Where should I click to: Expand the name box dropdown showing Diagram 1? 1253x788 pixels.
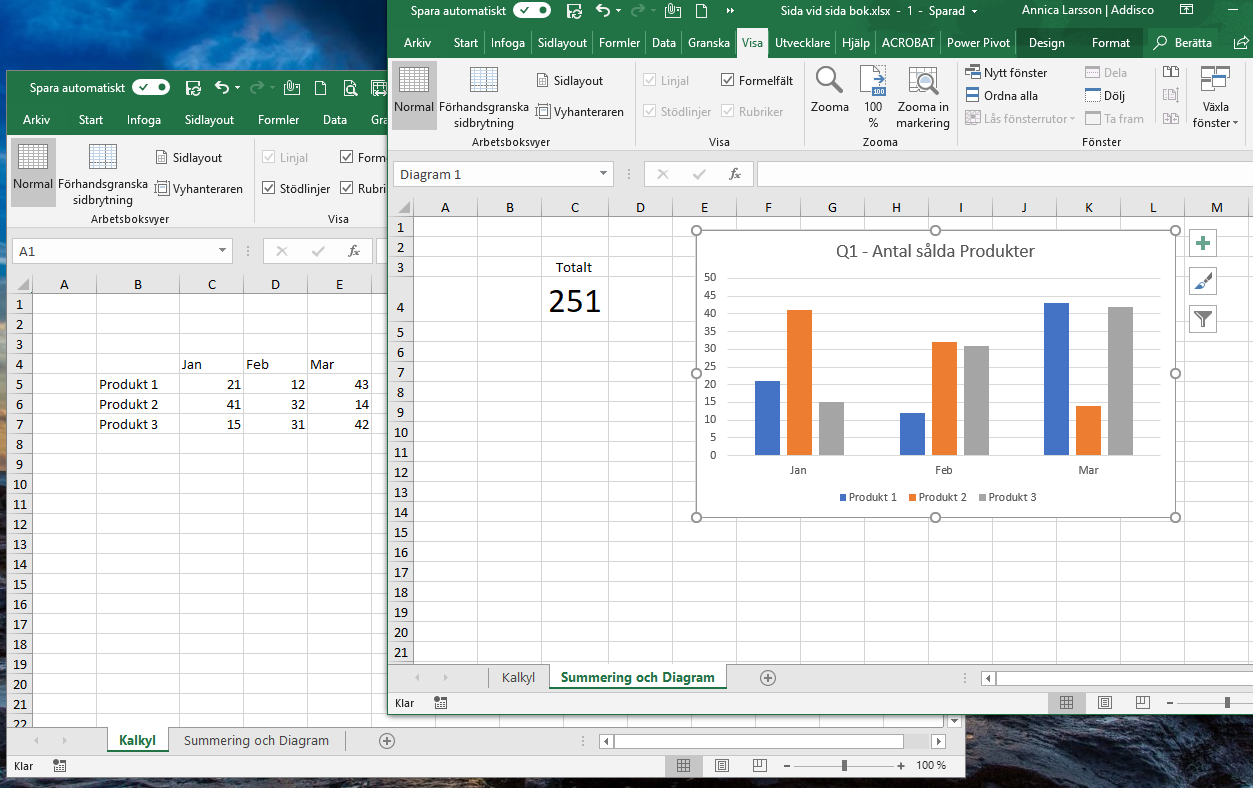(604, 174)
